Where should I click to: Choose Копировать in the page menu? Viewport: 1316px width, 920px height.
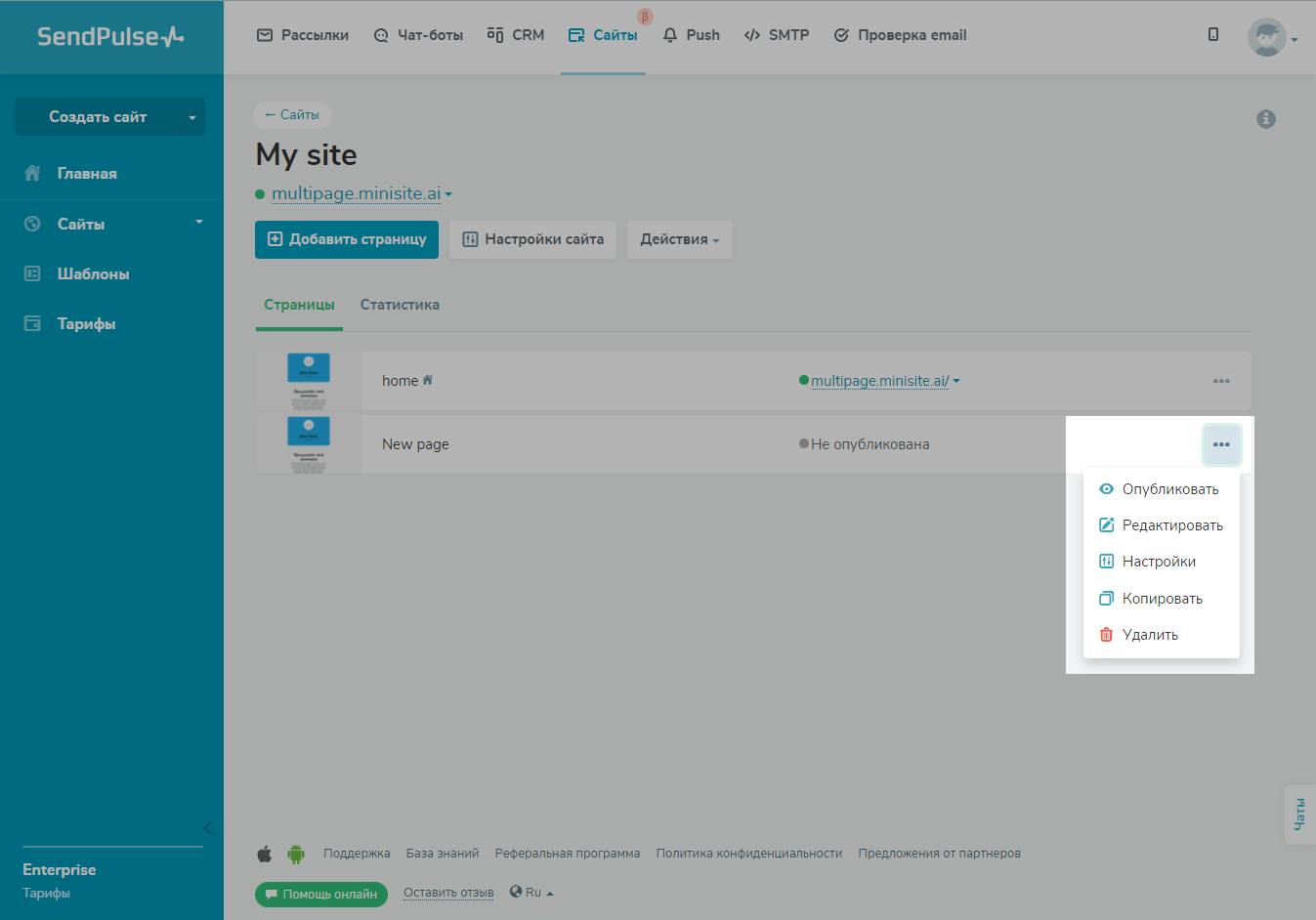click(1161, 599)
